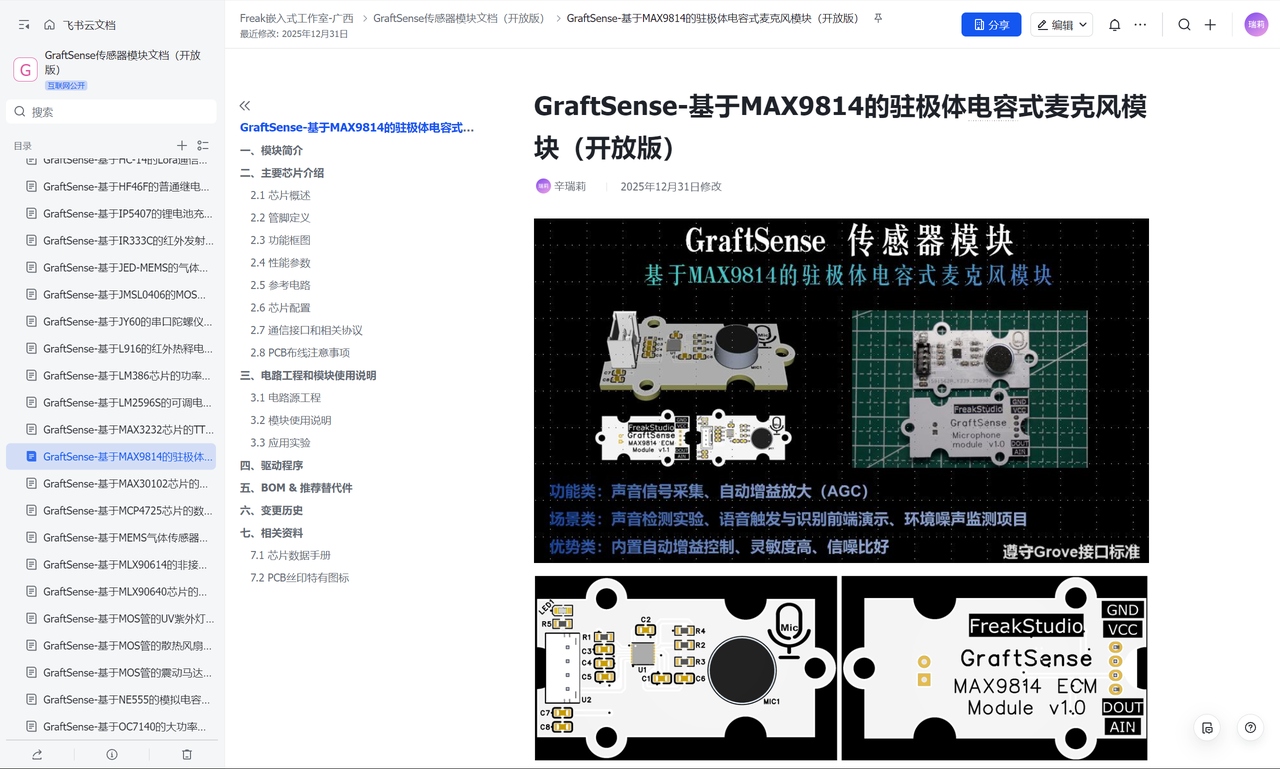Viewport: 1280px width, 769px height.
Task: Open the more options ellipsis menu
Action: pyautogui.click(x=1140, y=25)
